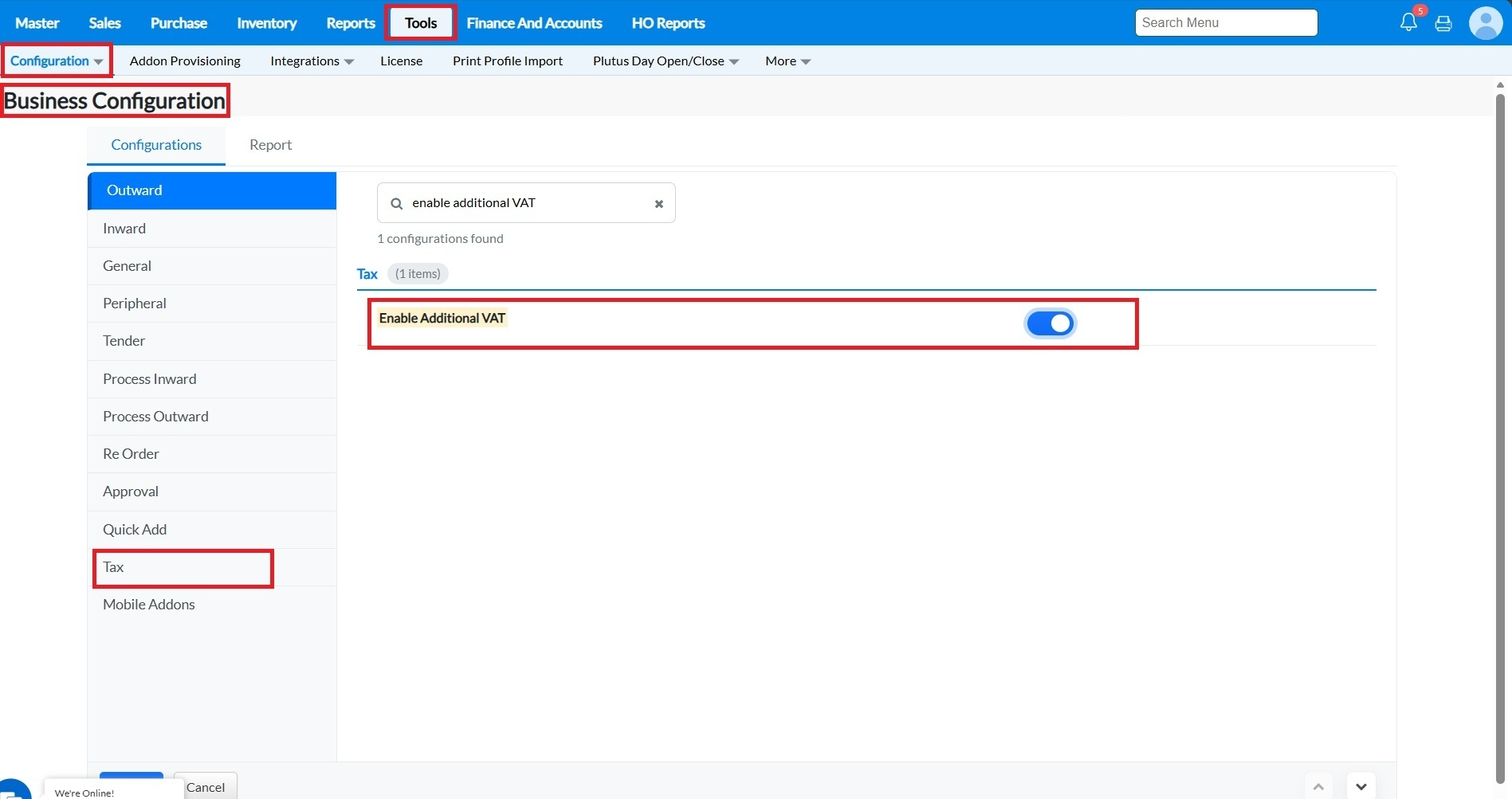Open the Plutus Day Open/Close dropdown
The width and height of the screenshot is (1512, 799).
666,61
